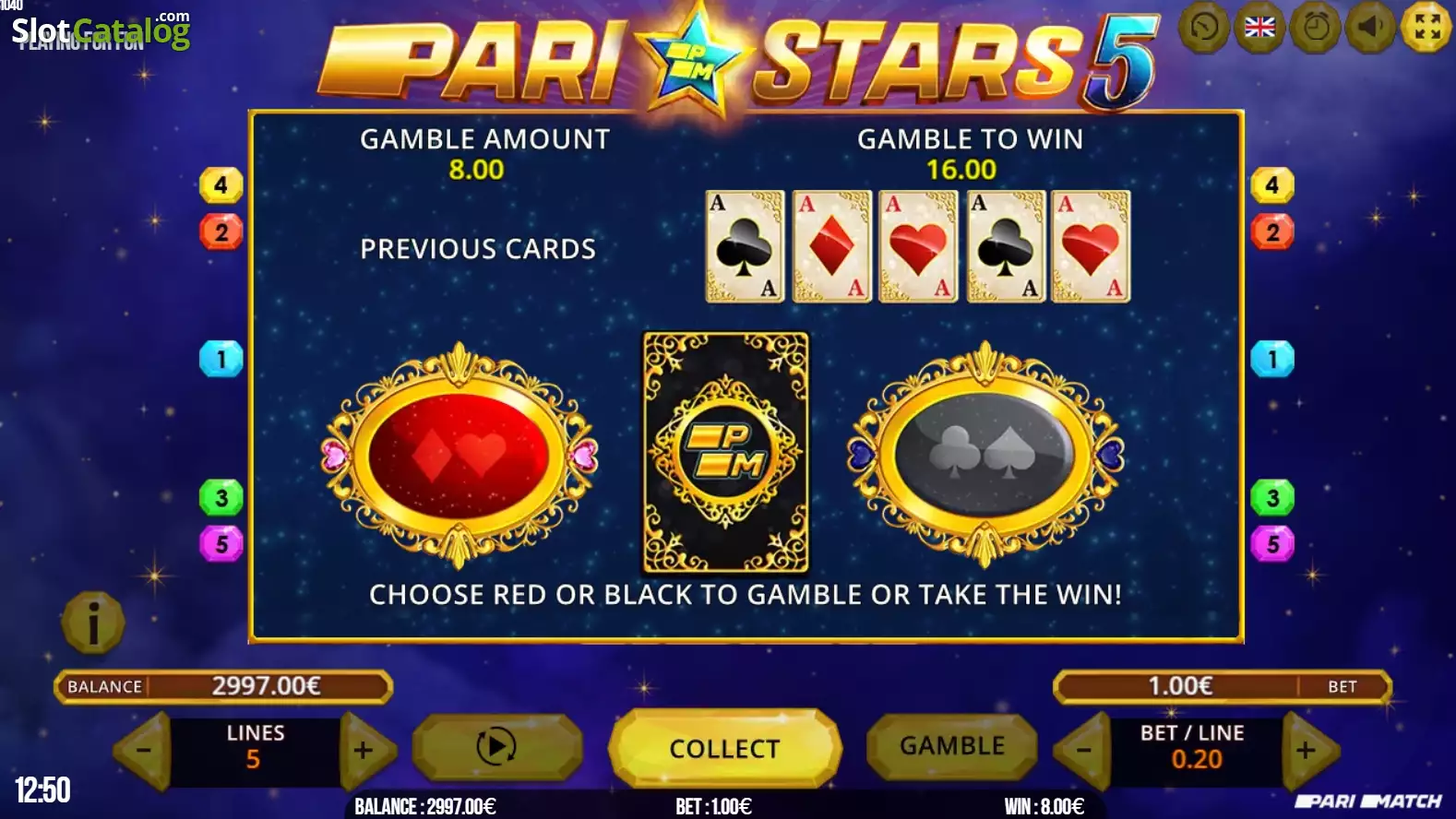Toggle fullscreen mode icon
Viewport: 1456px width, 819px height.
(x=1427, y=28)
